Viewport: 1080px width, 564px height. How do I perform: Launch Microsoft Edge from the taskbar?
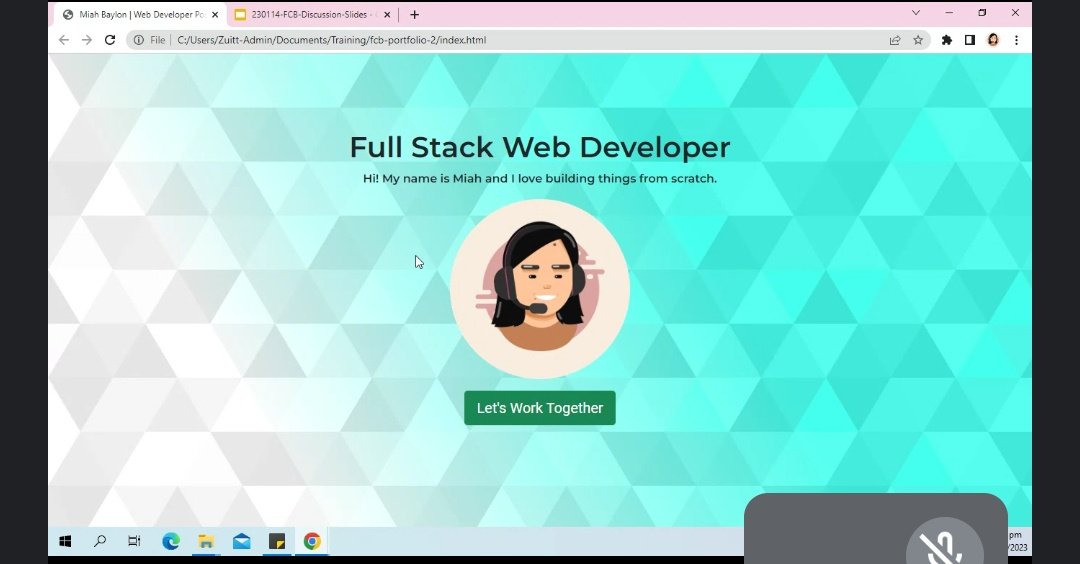[171, 541]
